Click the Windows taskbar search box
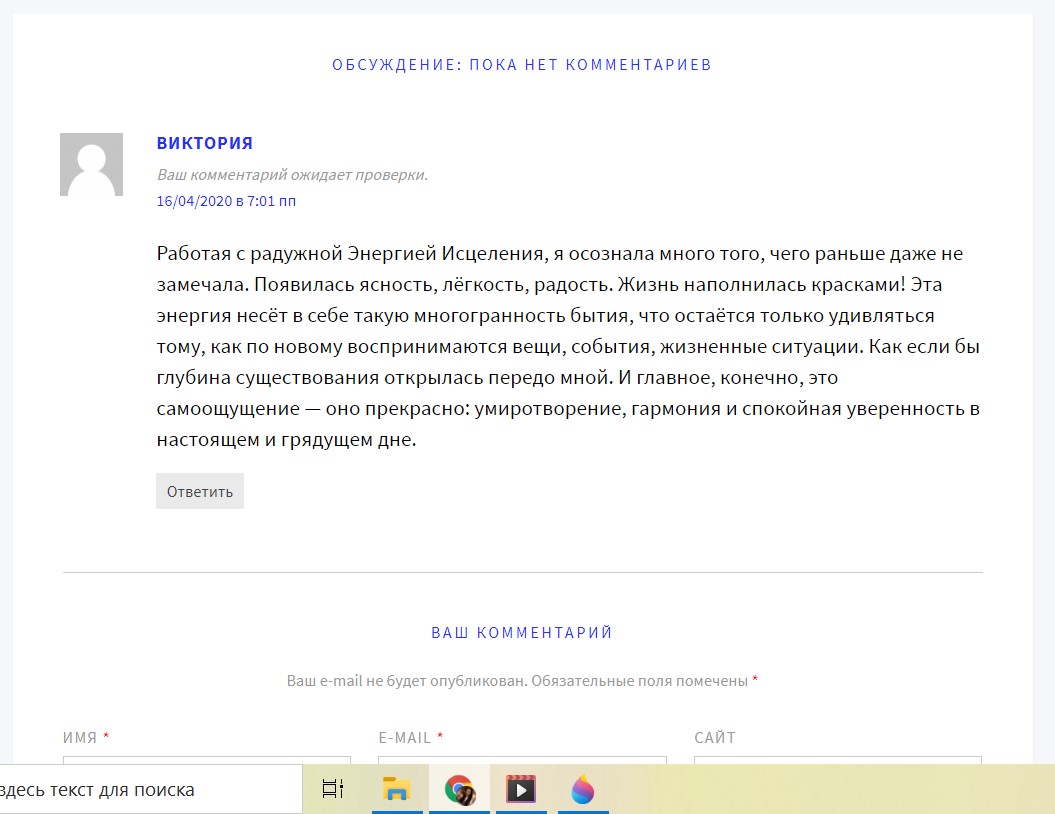The height and width of the screenshot is (814, 1055). [x=151, y=789]
